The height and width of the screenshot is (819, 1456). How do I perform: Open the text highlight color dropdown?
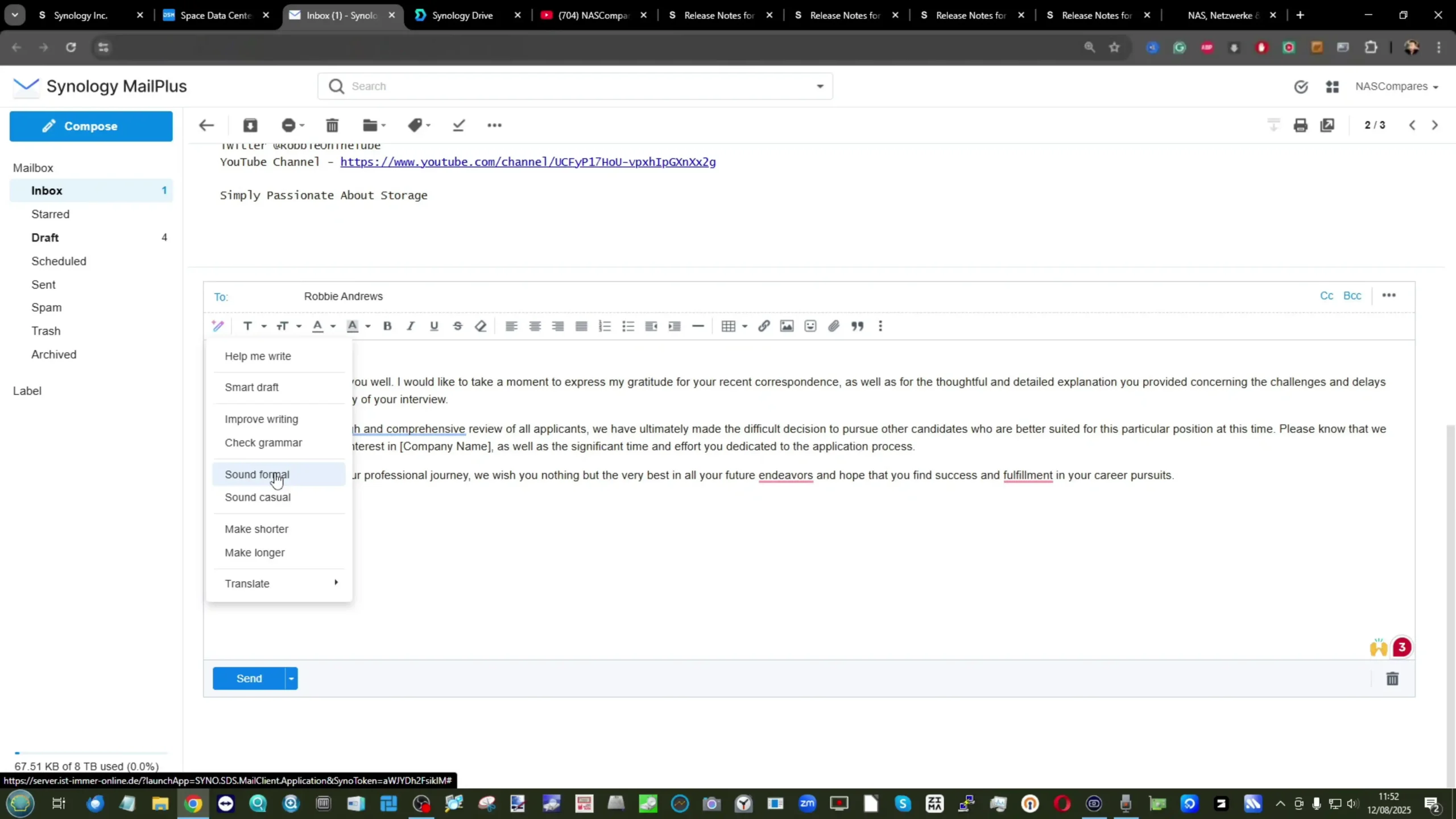pyautogui.click(x=358, y=326)
